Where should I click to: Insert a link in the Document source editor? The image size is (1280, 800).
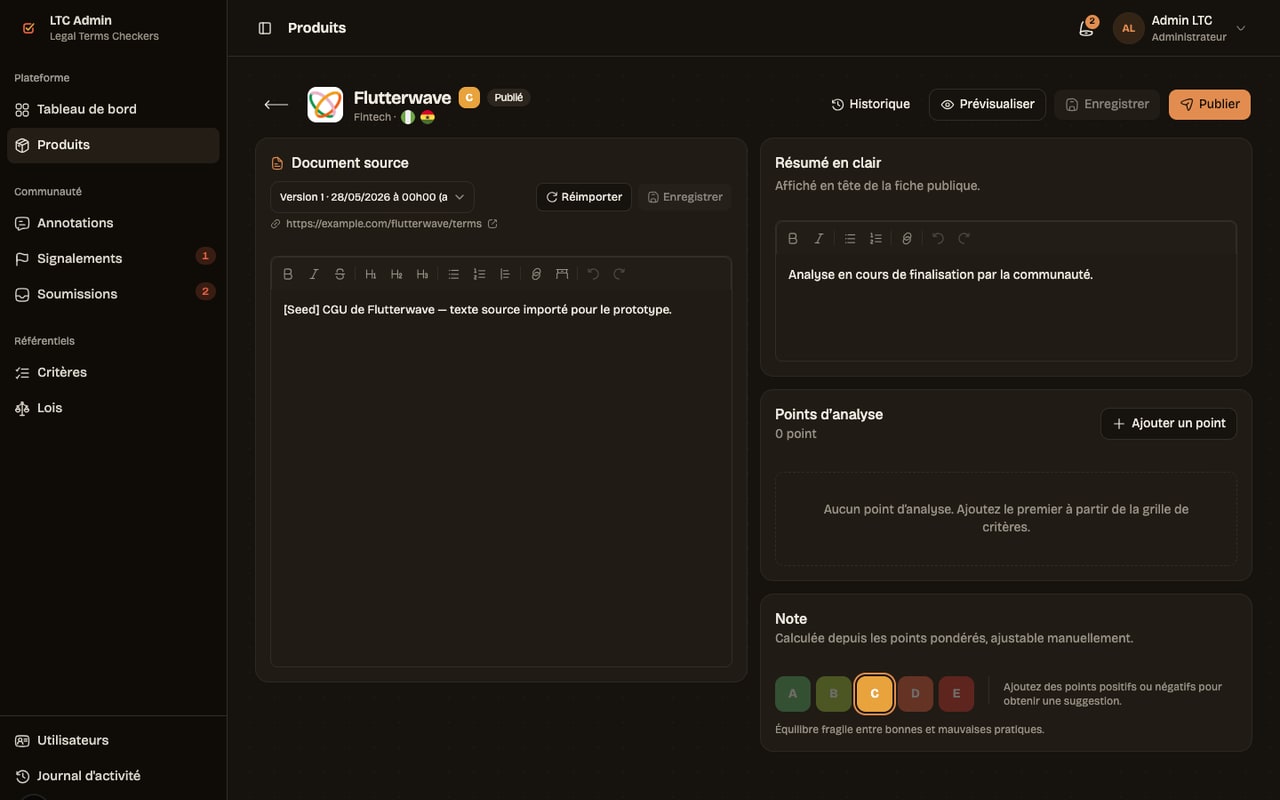tap(536, 274)
